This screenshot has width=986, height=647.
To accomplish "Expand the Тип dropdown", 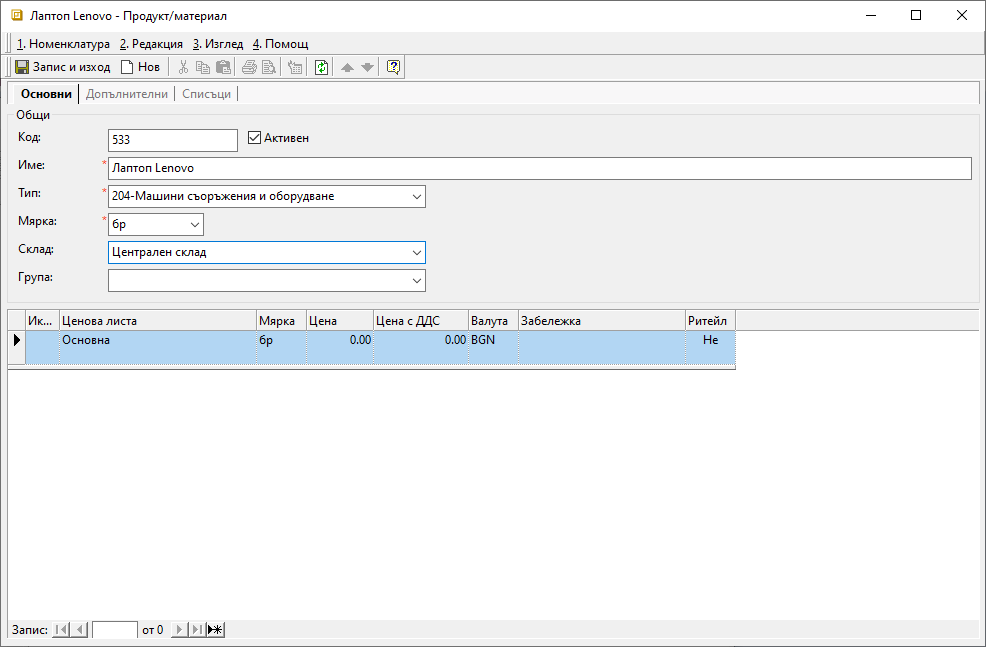I will [x=416, y=197].
